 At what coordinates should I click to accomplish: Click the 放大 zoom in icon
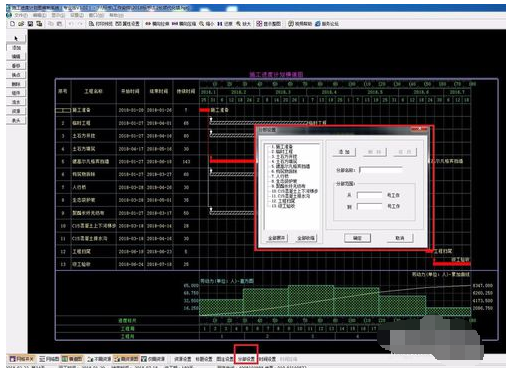[x=243, y=24]
